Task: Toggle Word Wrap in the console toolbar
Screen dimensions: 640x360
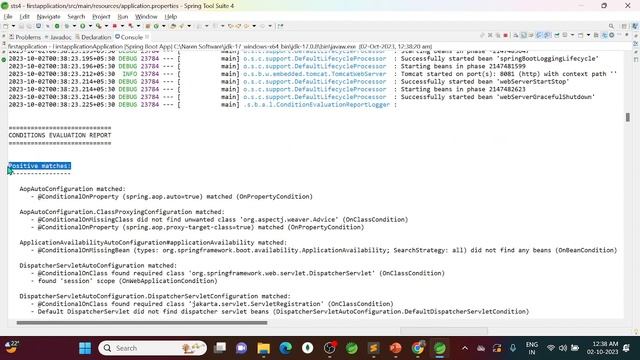Action: point(531,35)
